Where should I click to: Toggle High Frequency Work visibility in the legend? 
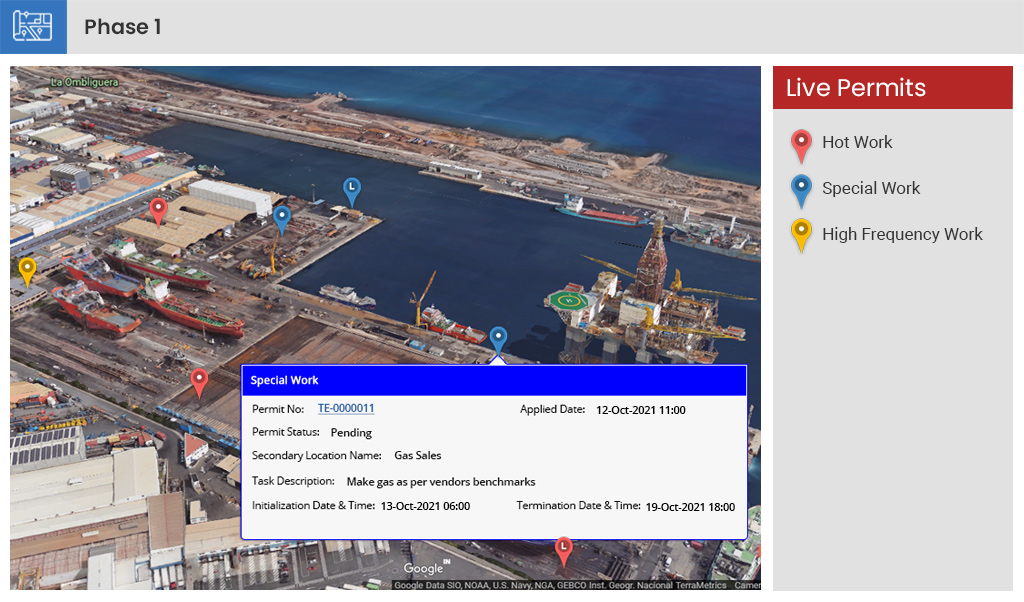pyautogui.click(x=902, y=234)
